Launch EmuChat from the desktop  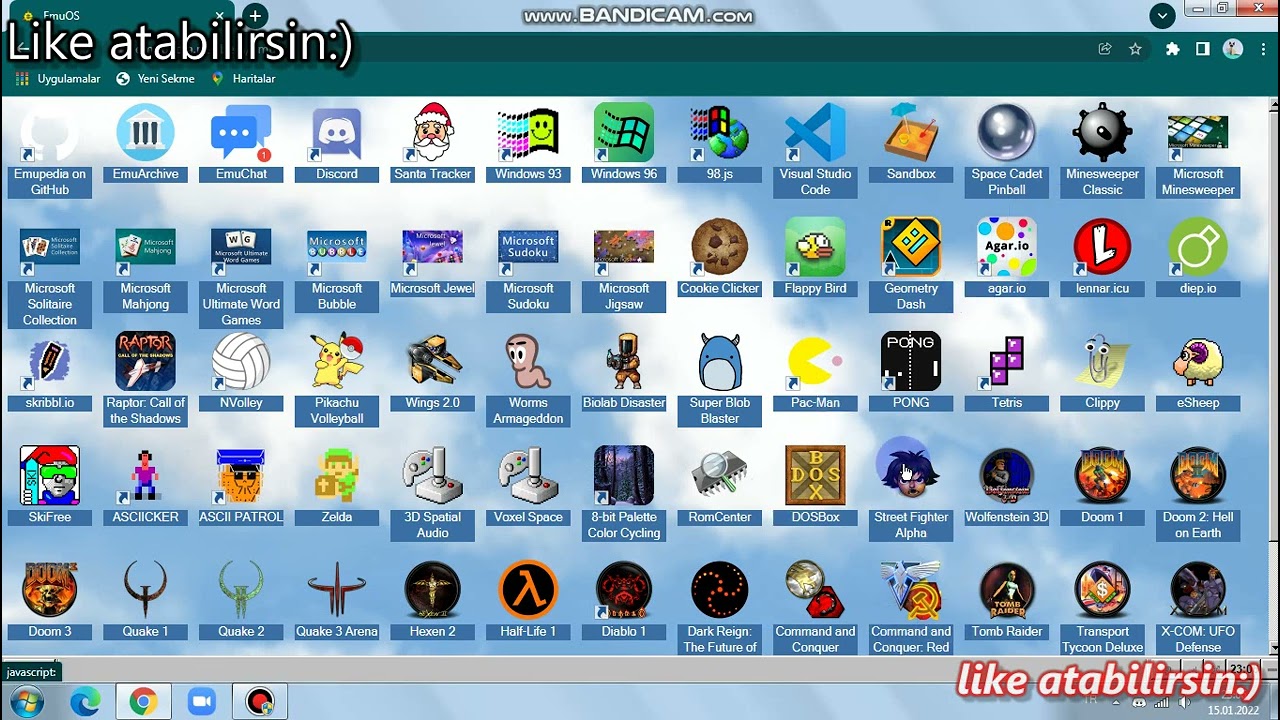241,133
